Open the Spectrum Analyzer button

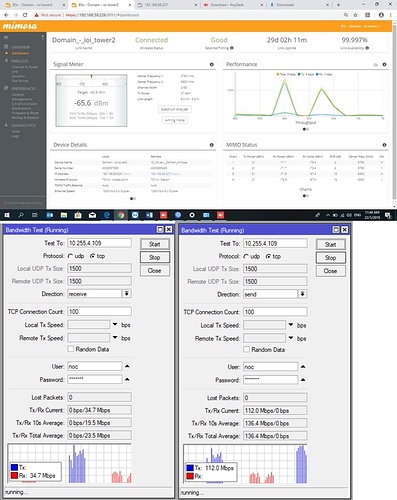pos(175,109)
